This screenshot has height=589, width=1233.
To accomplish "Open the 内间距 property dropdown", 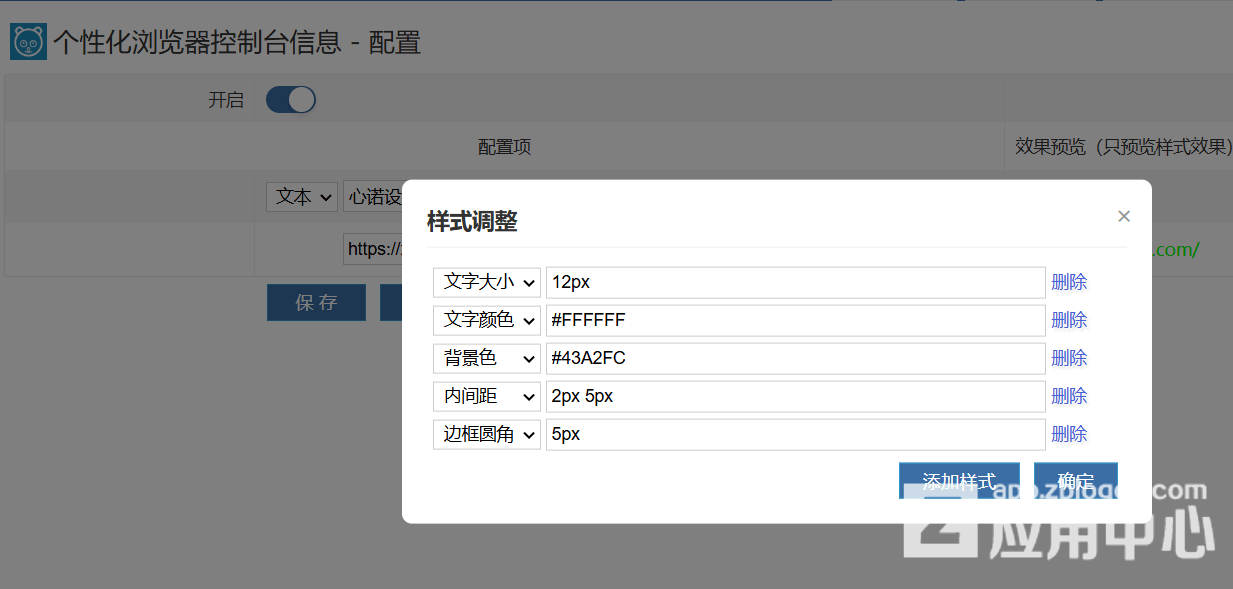I will point(487,396).
